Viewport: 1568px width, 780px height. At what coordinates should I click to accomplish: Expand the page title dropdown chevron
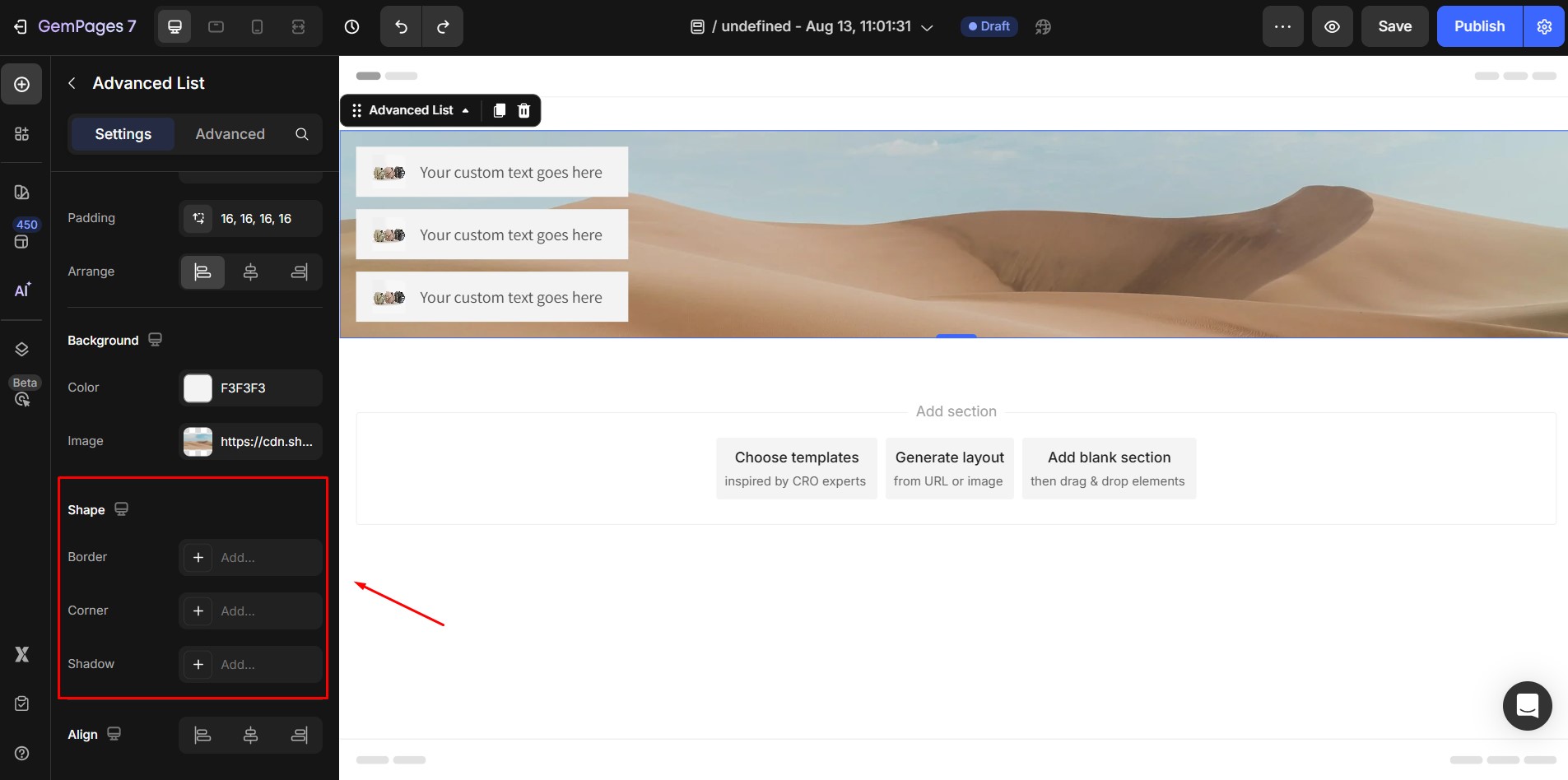[927, 27]
